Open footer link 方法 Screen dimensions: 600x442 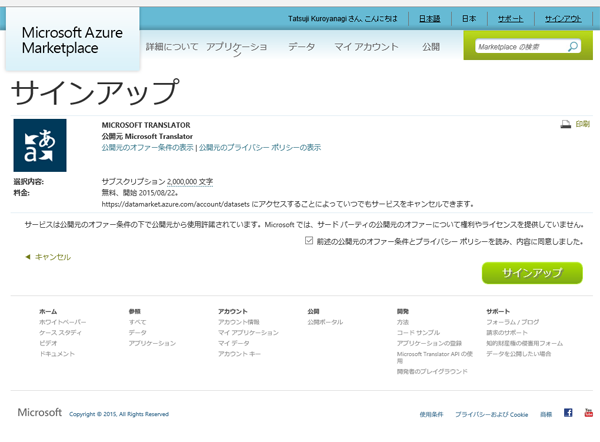point(403,322)
